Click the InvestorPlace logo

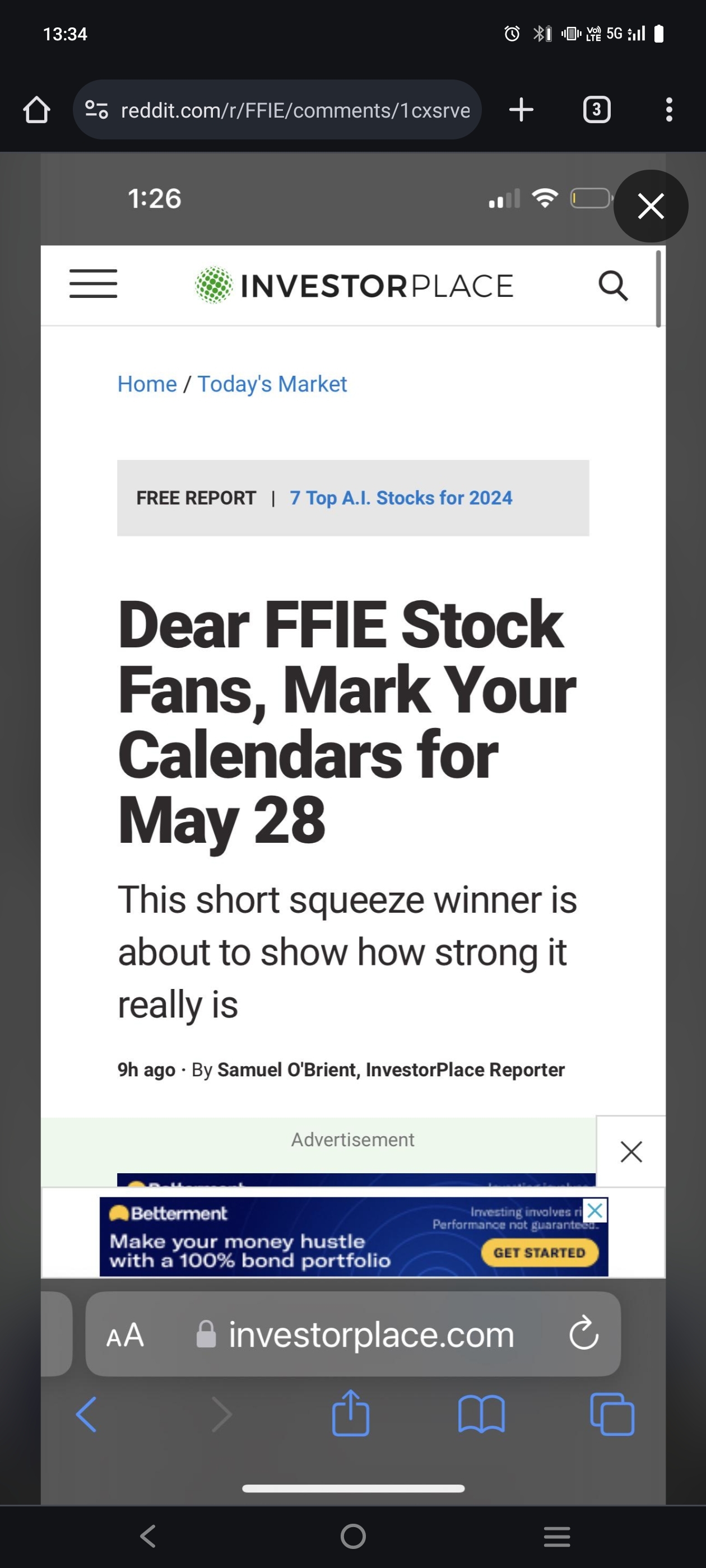point(354,286)
